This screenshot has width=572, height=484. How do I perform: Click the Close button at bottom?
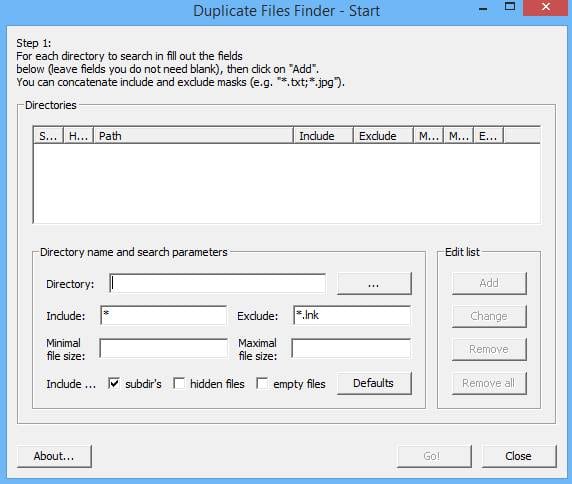point(519,456)
